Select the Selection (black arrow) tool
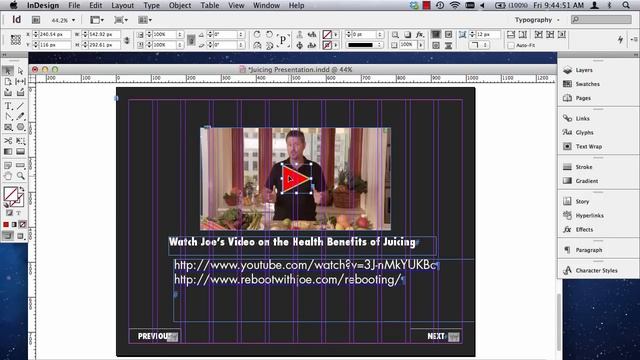This screenshot has height=360, width=640. click(x=8, y=71)
